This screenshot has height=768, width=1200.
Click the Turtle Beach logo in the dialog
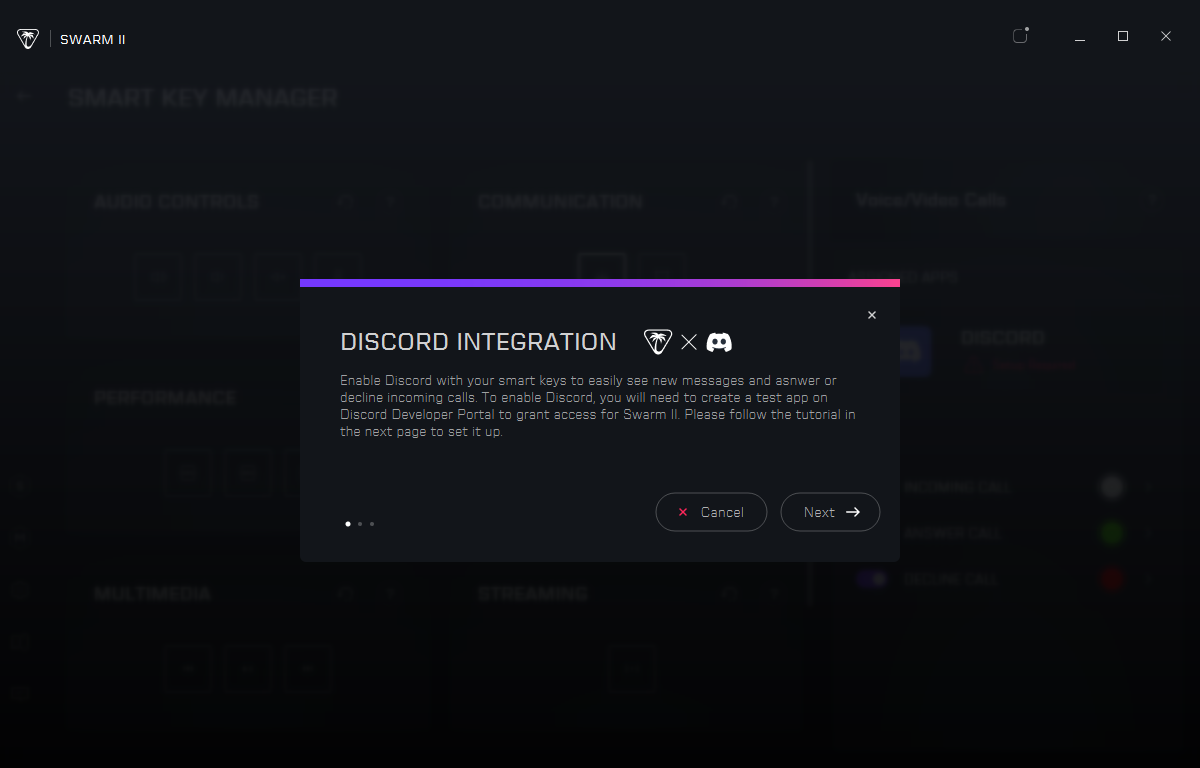tap(658, 342)
